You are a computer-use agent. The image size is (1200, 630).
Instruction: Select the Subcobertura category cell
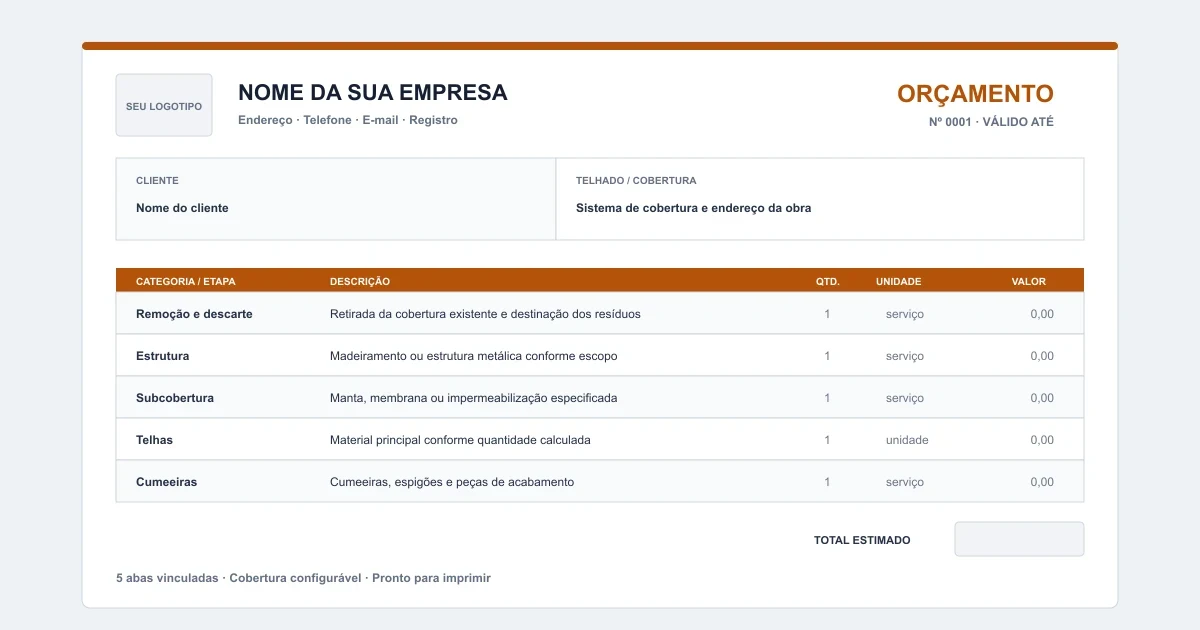(175, 398)
